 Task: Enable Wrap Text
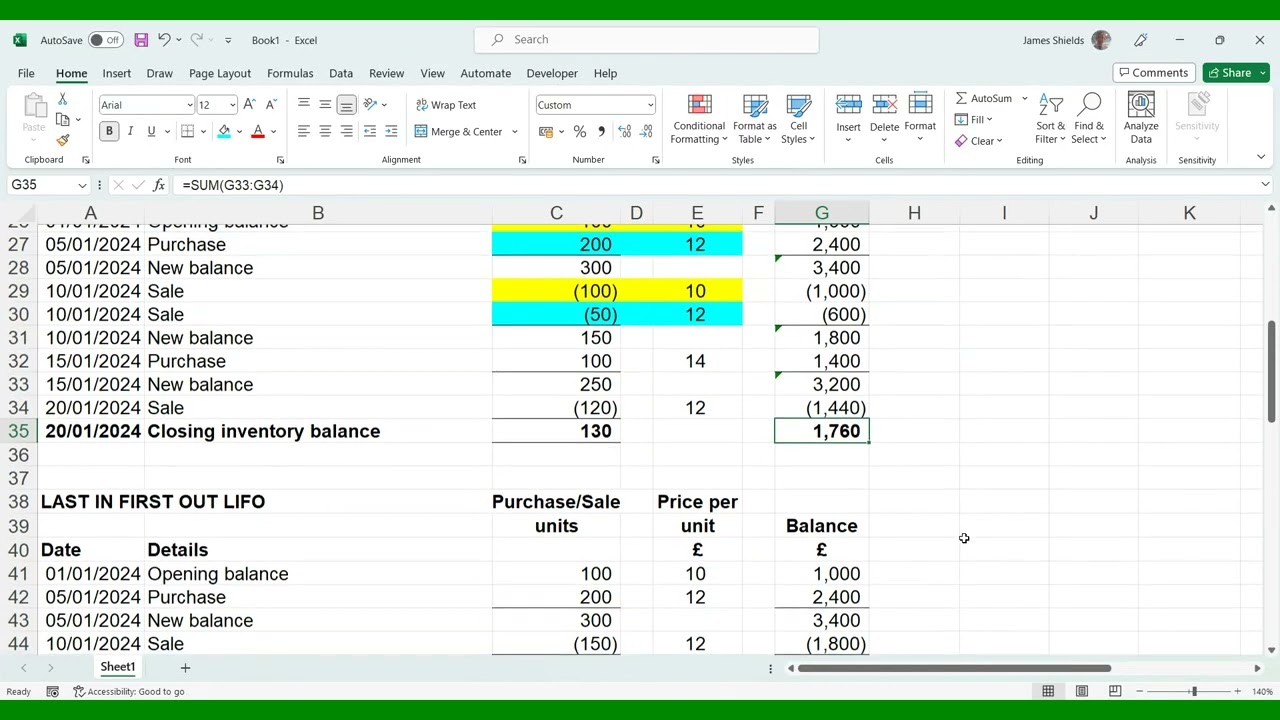pos(446,105)
